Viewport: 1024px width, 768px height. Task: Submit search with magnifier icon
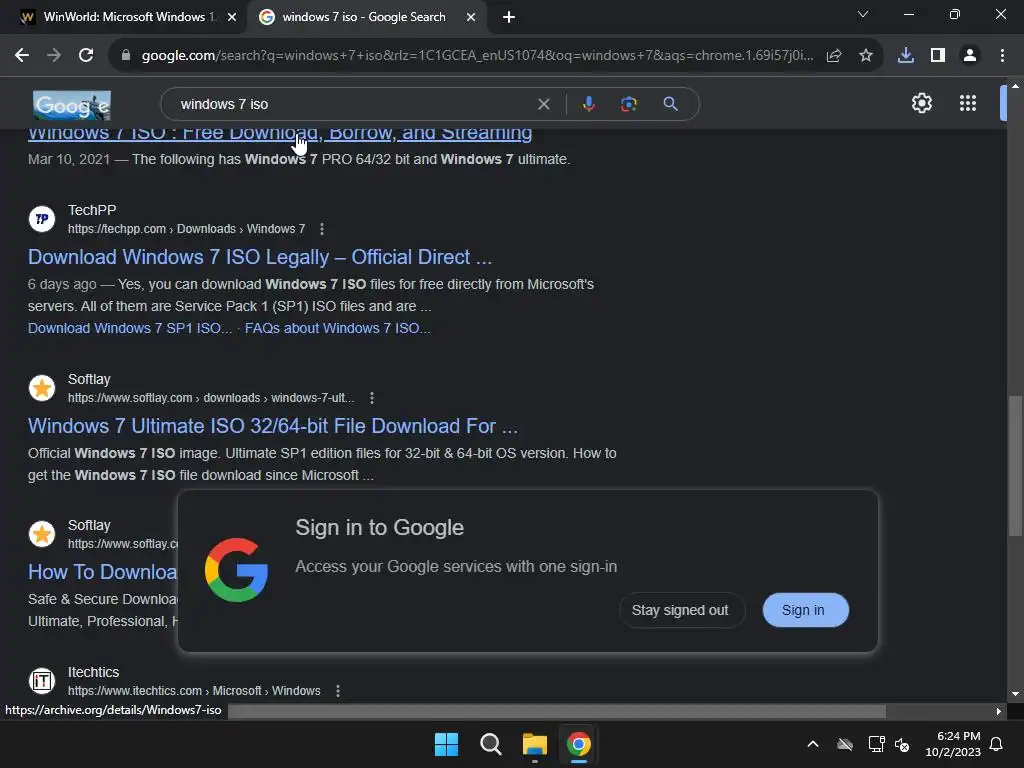(670, 104)
